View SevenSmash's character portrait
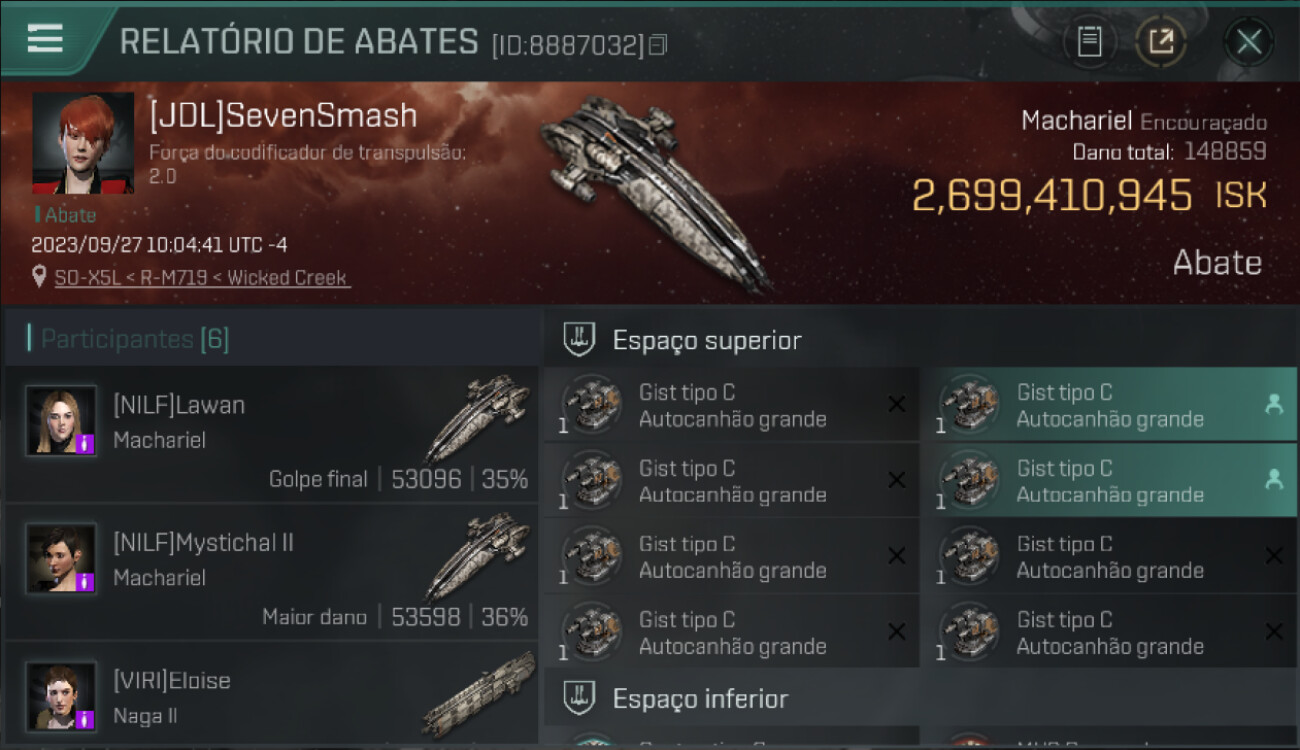The height and width of the screenshot is (750, 1300). coord(83,143)
